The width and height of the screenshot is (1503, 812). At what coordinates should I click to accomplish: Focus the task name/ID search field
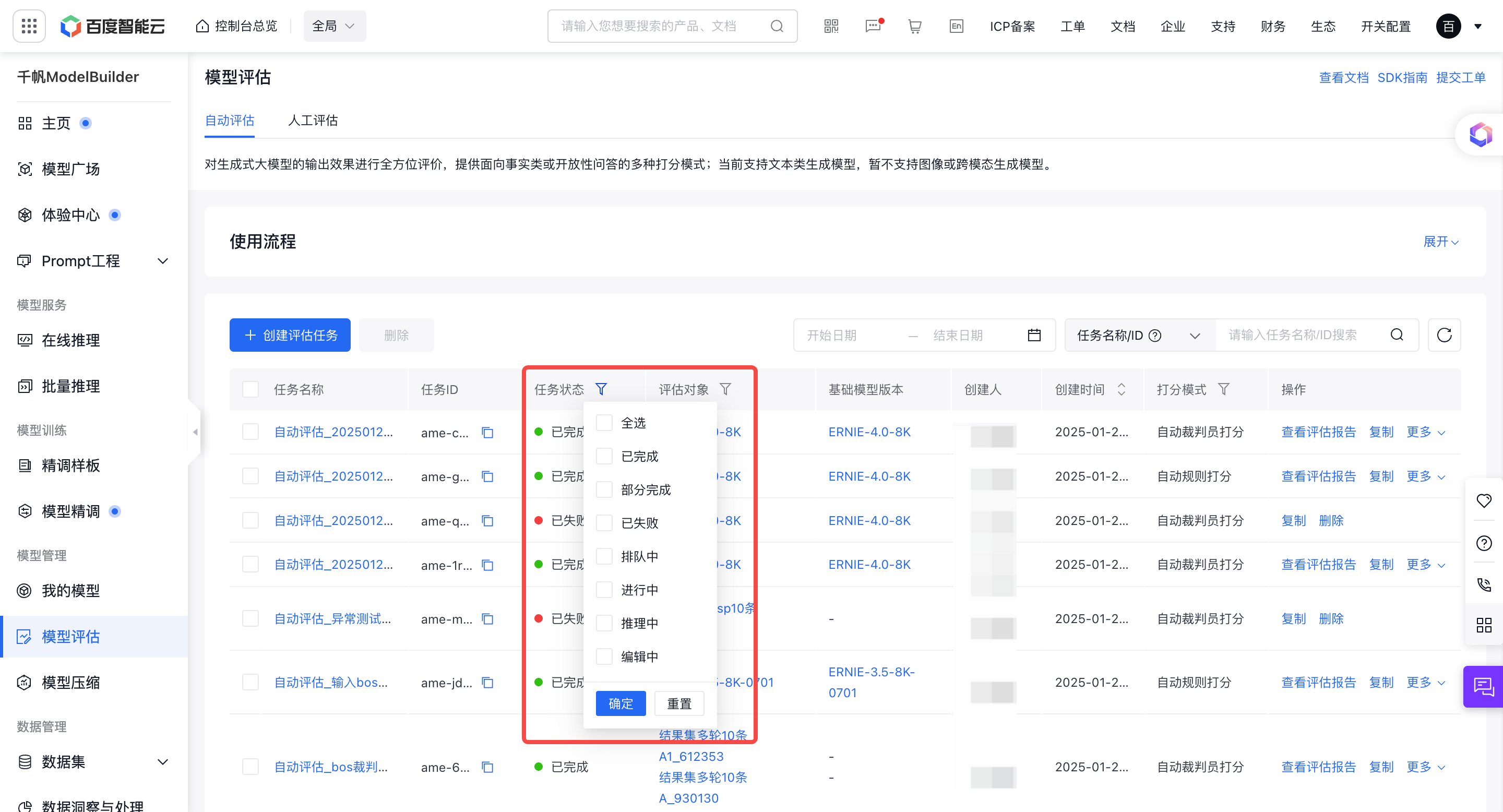click(1306, 335)
